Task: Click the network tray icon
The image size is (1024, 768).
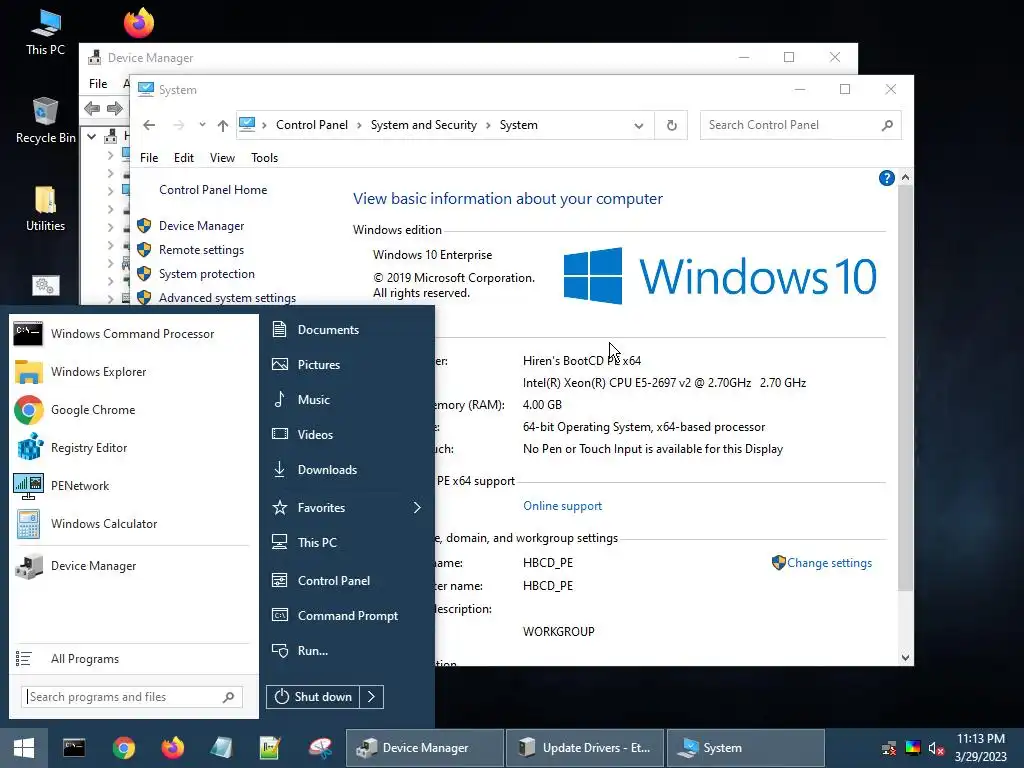Action: click(x=889, y=748)
